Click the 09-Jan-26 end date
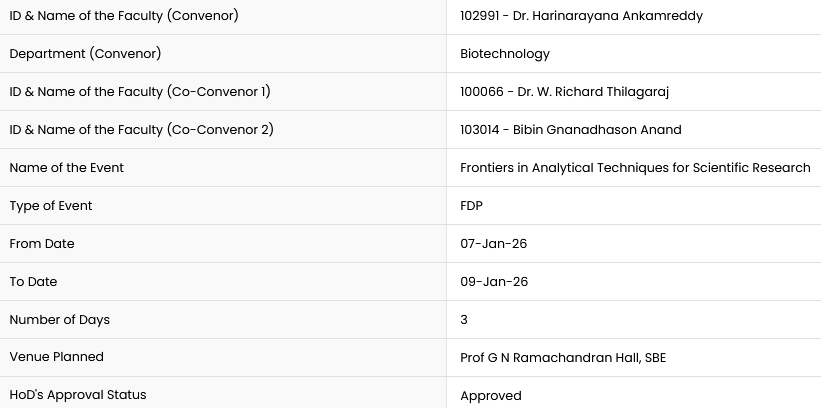 [x=494, y=282]
